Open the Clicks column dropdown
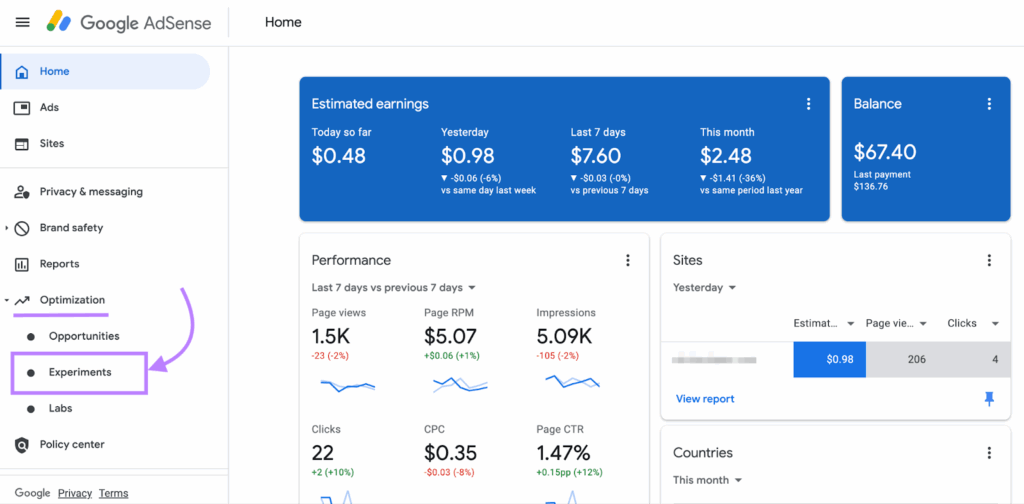Screen dimensions: 1024x504 pos(995,323)
